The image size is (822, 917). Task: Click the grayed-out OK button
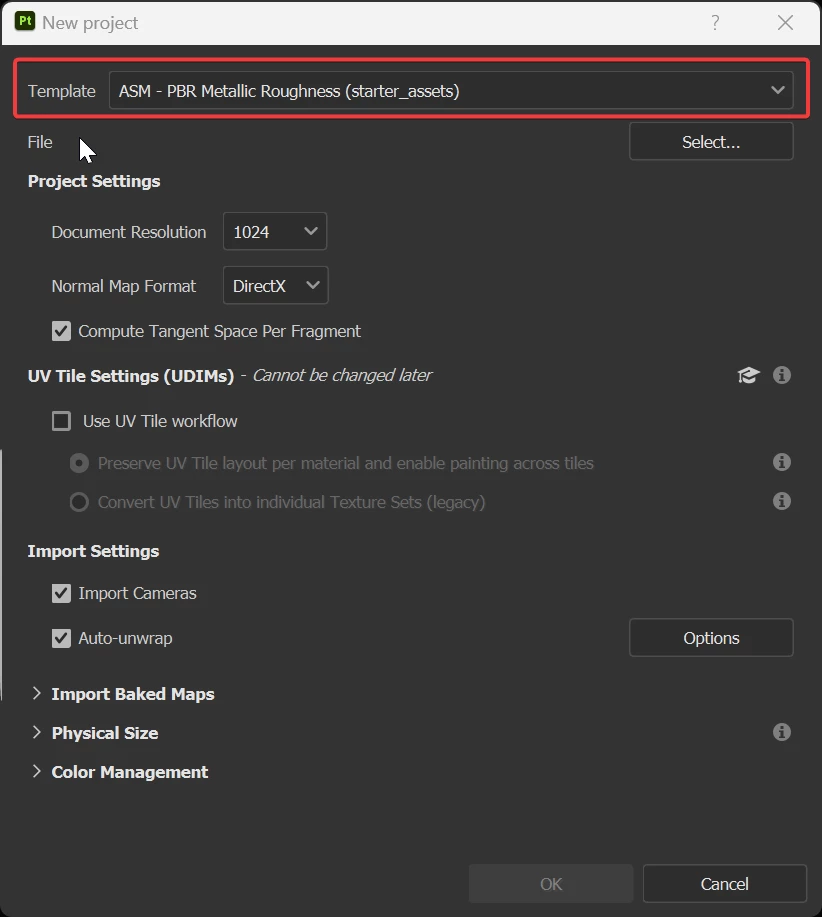coord(551,884)
